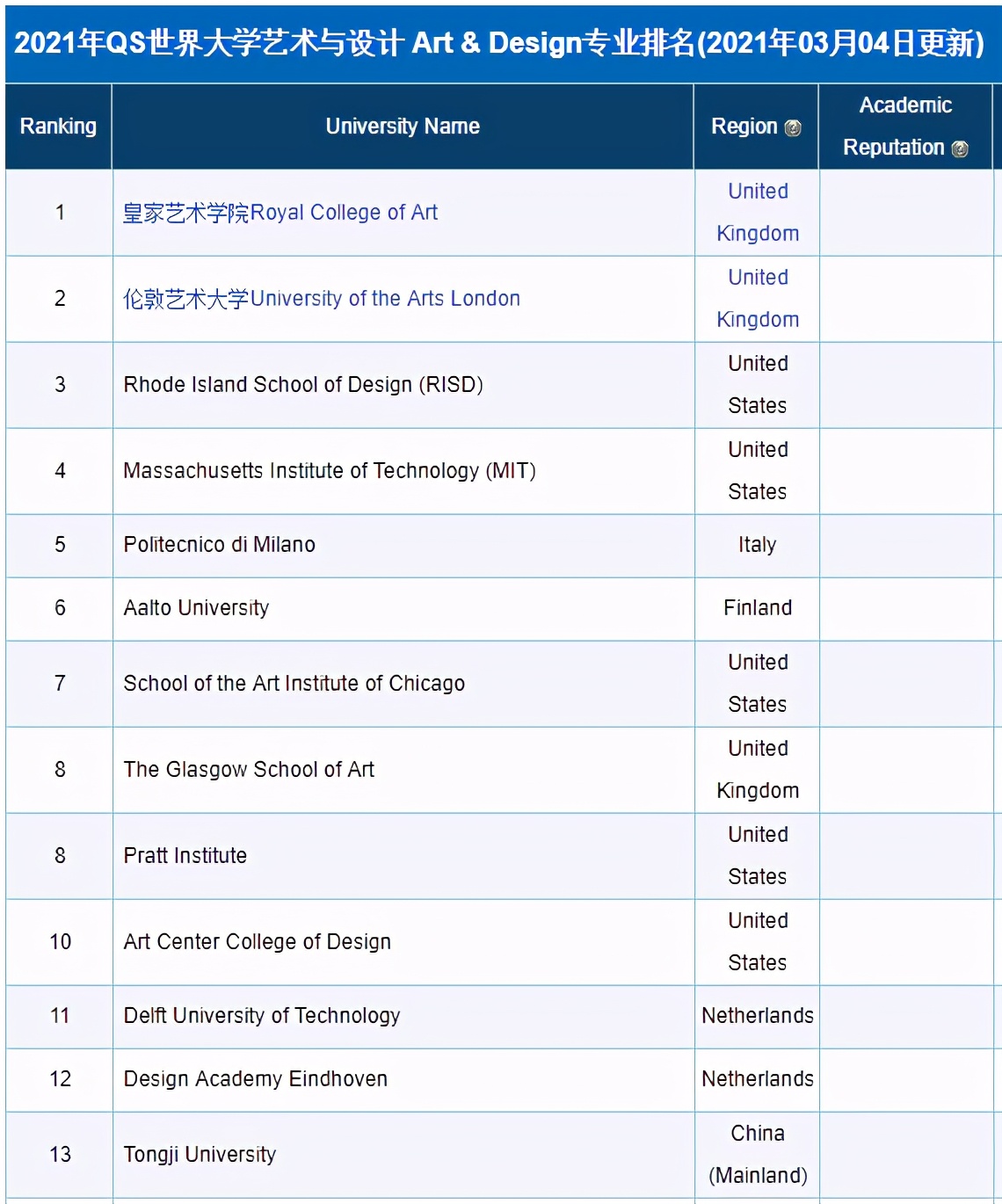Click the Ranking column header
Viewport: 1002px width, 1204px height.
click(x=59, y=127)
